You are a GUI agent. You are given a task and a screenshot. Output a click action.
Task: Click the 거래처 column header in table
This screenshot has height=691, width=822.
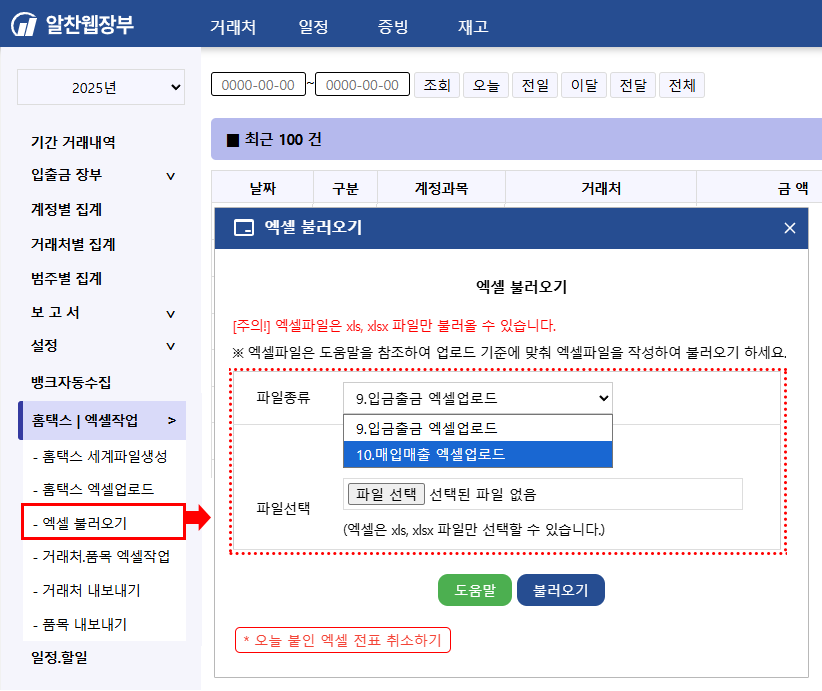coord(601,188)
